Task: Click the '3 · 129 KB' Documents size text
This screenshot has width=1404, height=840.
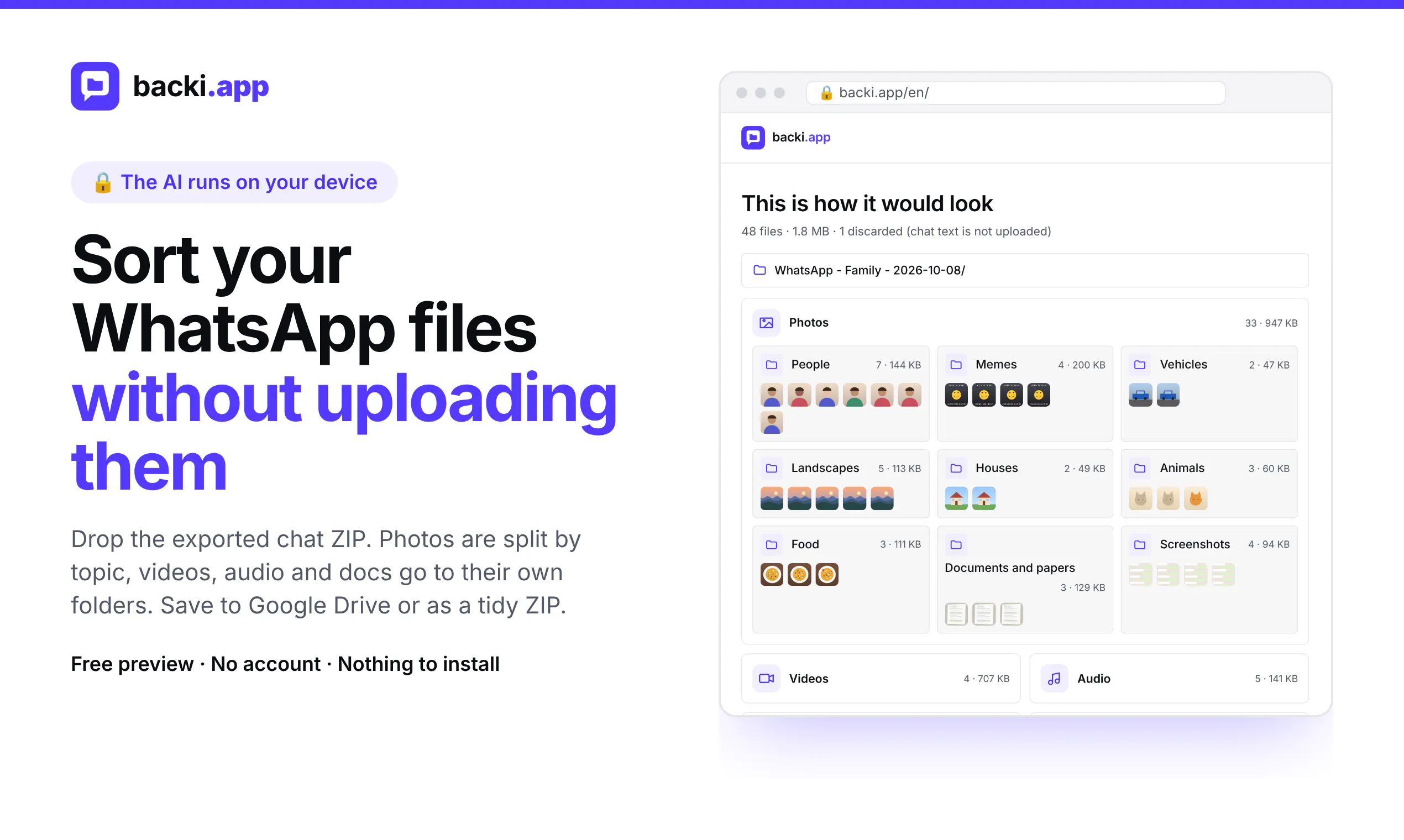Action: (x=1082, y=587)
